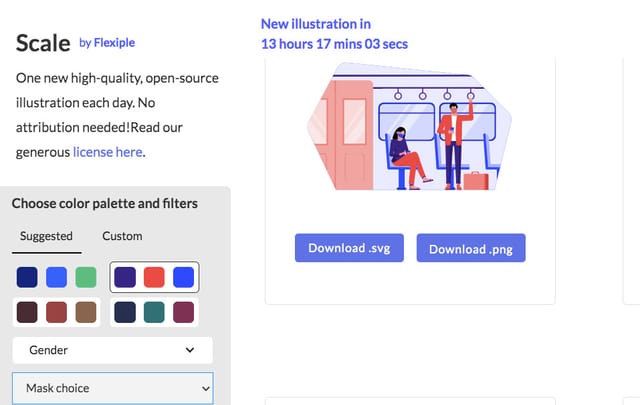This screenshot has width=640, height=405.
Task: Select the purple, red, blue palette
Action: [154, 277]
